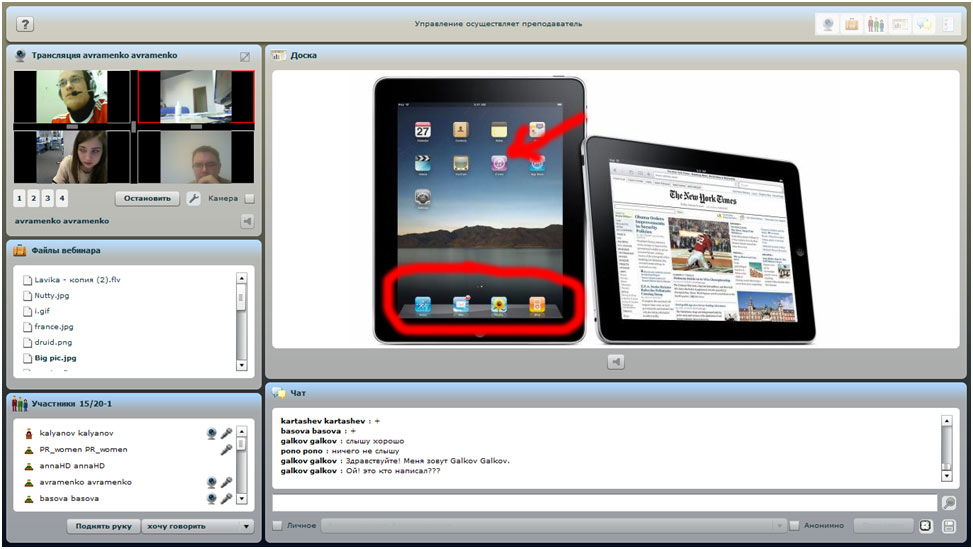
Task: Click kalyanov's microphone icon
Action: [x=226, y=433]
